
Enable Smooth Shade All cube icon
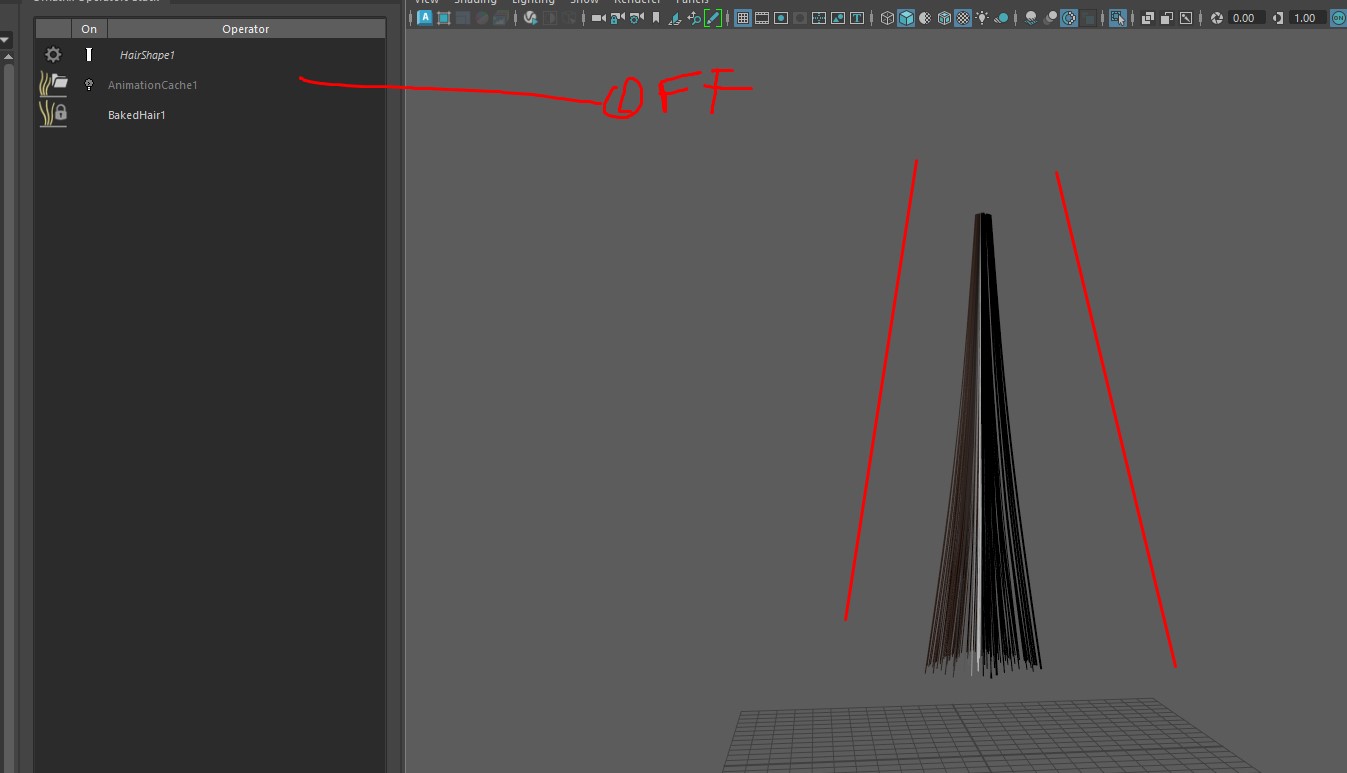click(906, 18)
